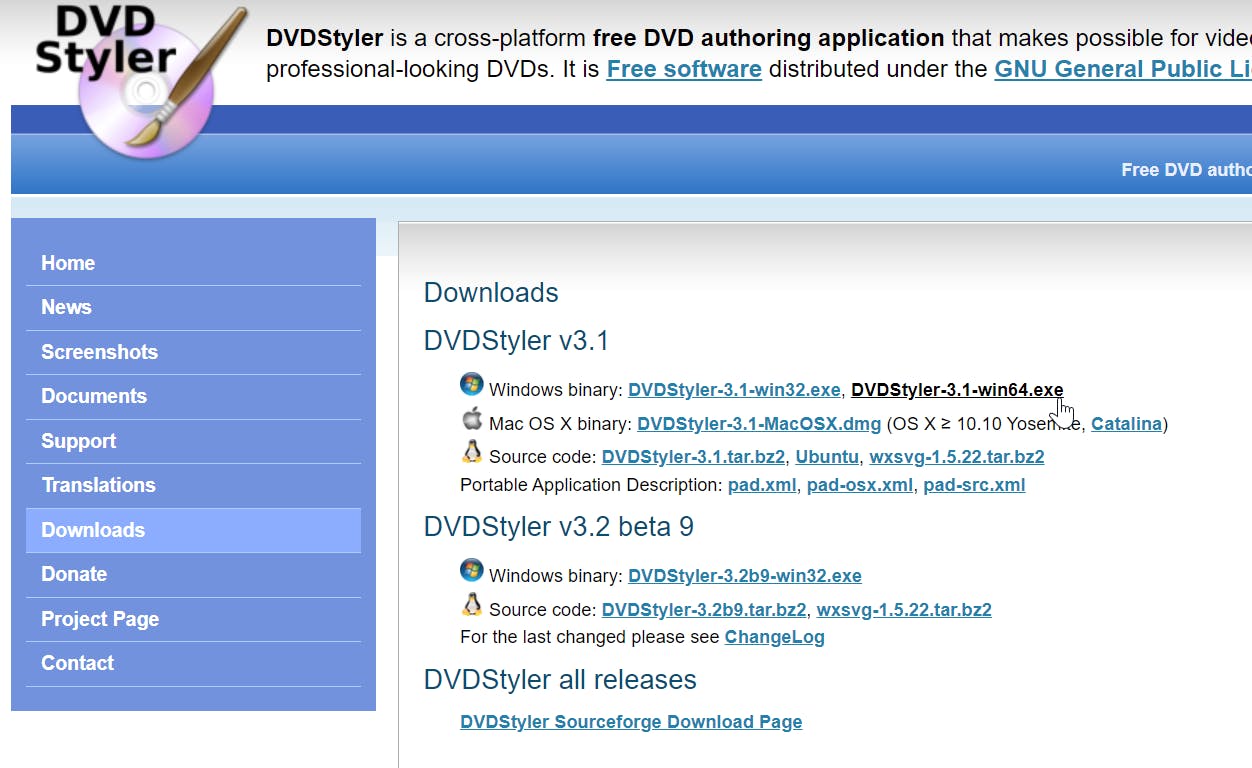Click the 'Source code:' label under v3.2 beta 9

543,610
